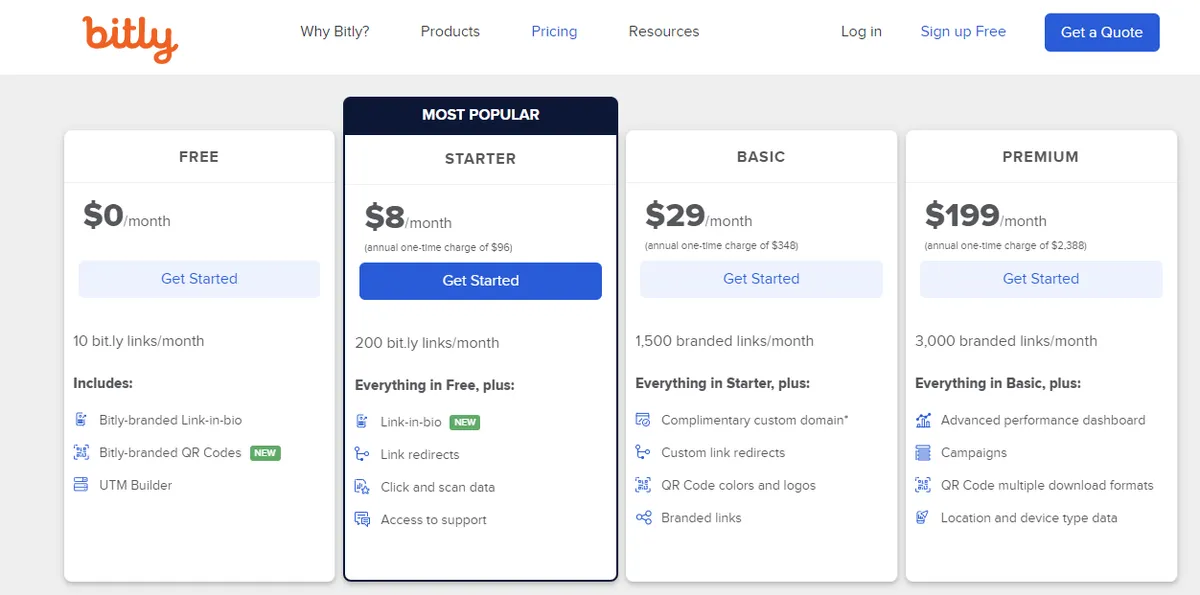Open the Why Bitly? menu
1200x595 pixels.
pos(335,31)
